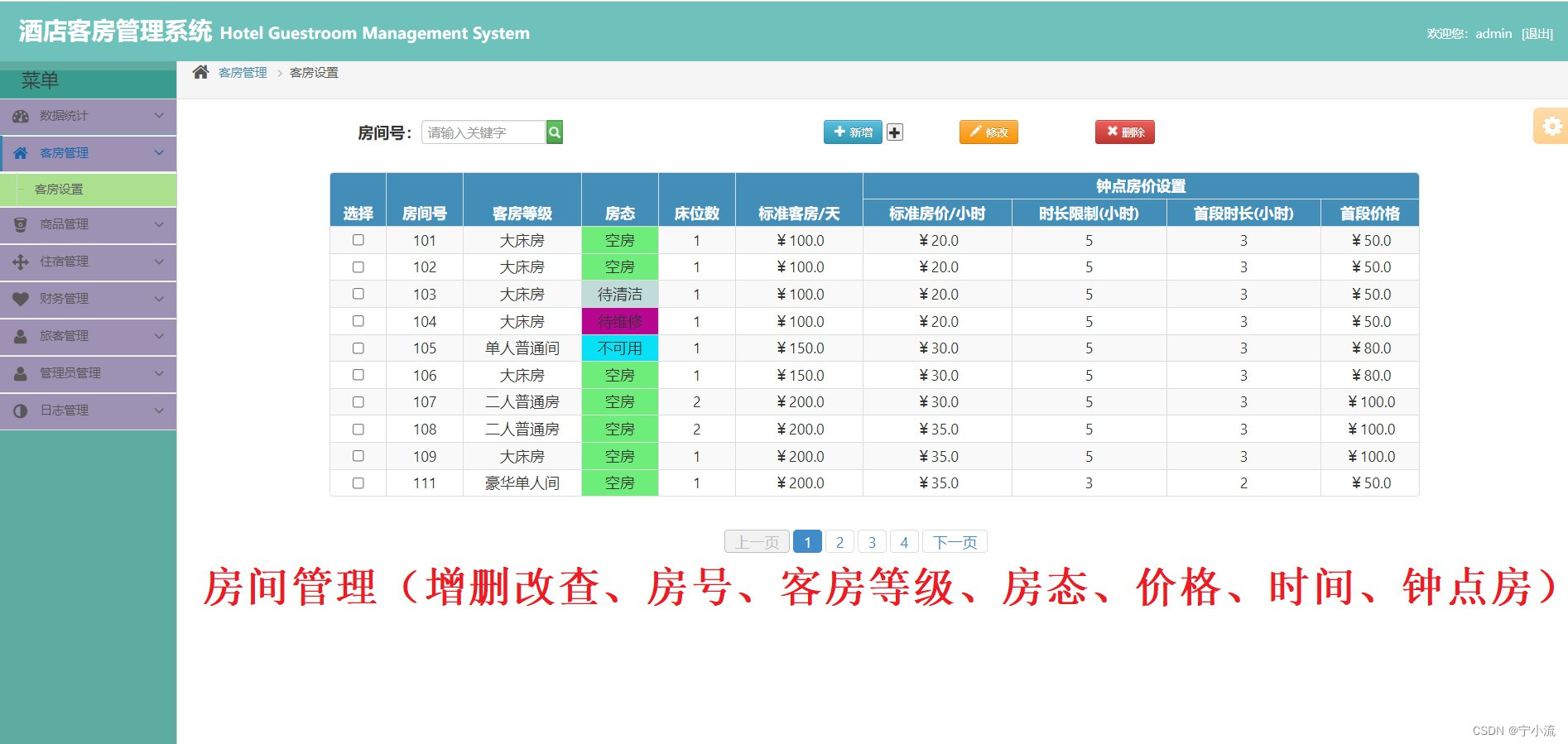Open 旅客管理 menu item
Screen dimensions: 1568x744
tap(88, 336)
